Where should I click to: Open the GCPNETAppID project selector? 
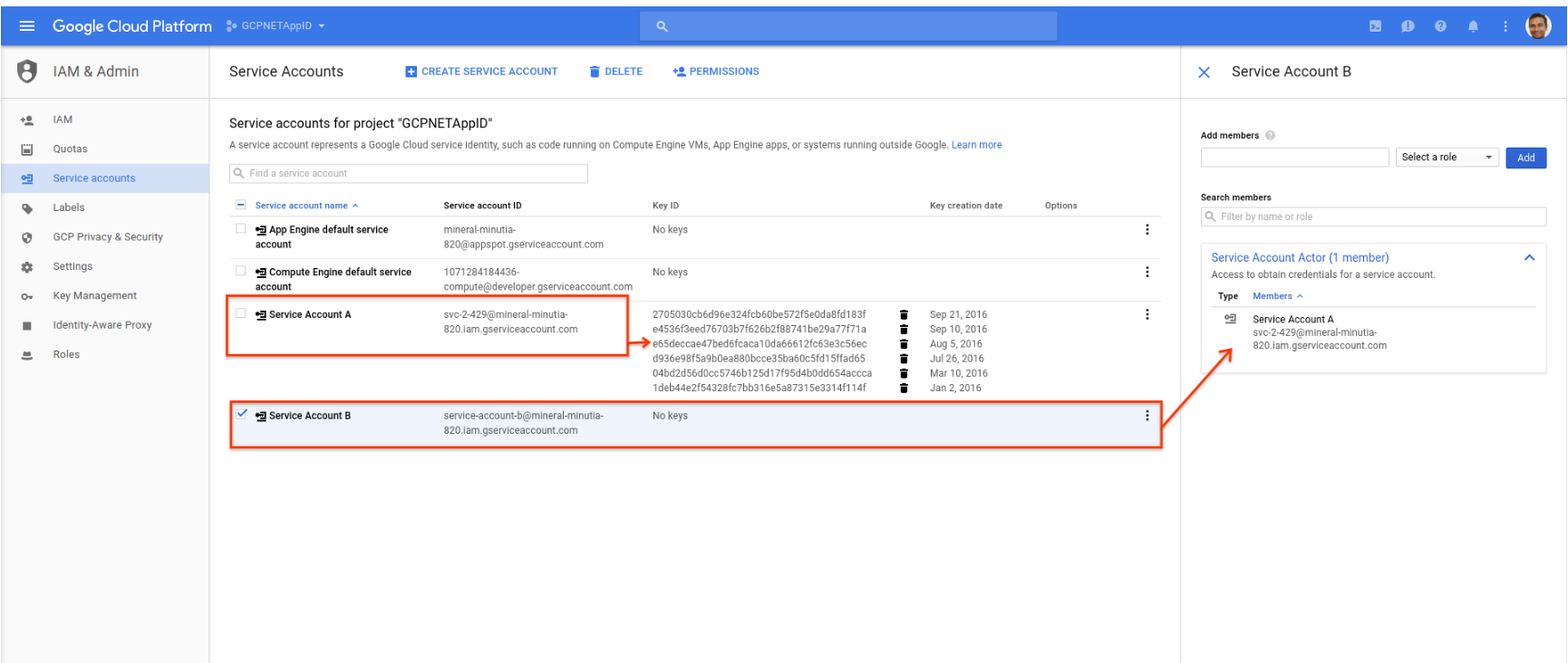pyautogui.click(x=276, y=26)
